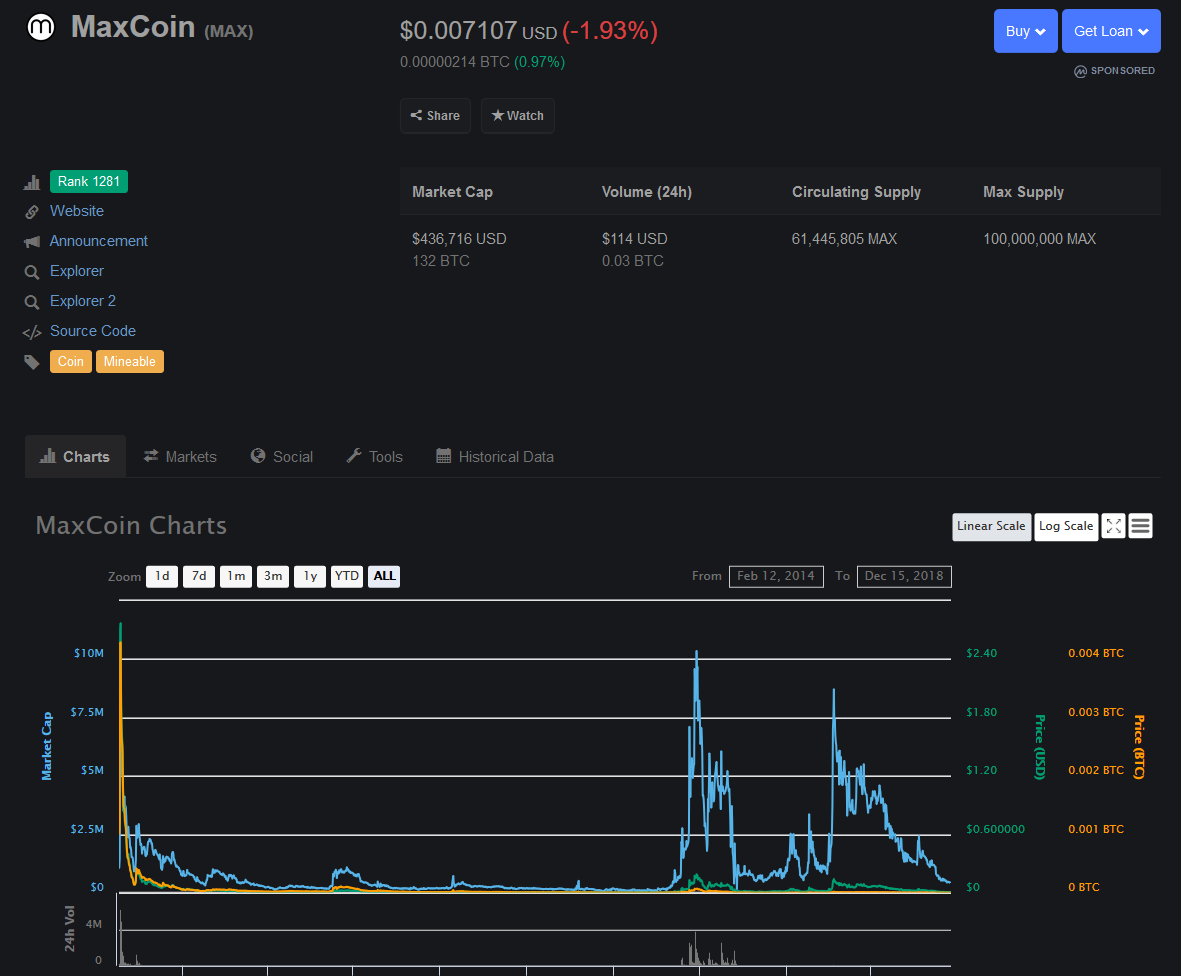Add MaxCoin to watchlist with Watch
1181x976 pixels.
[517, 115]
